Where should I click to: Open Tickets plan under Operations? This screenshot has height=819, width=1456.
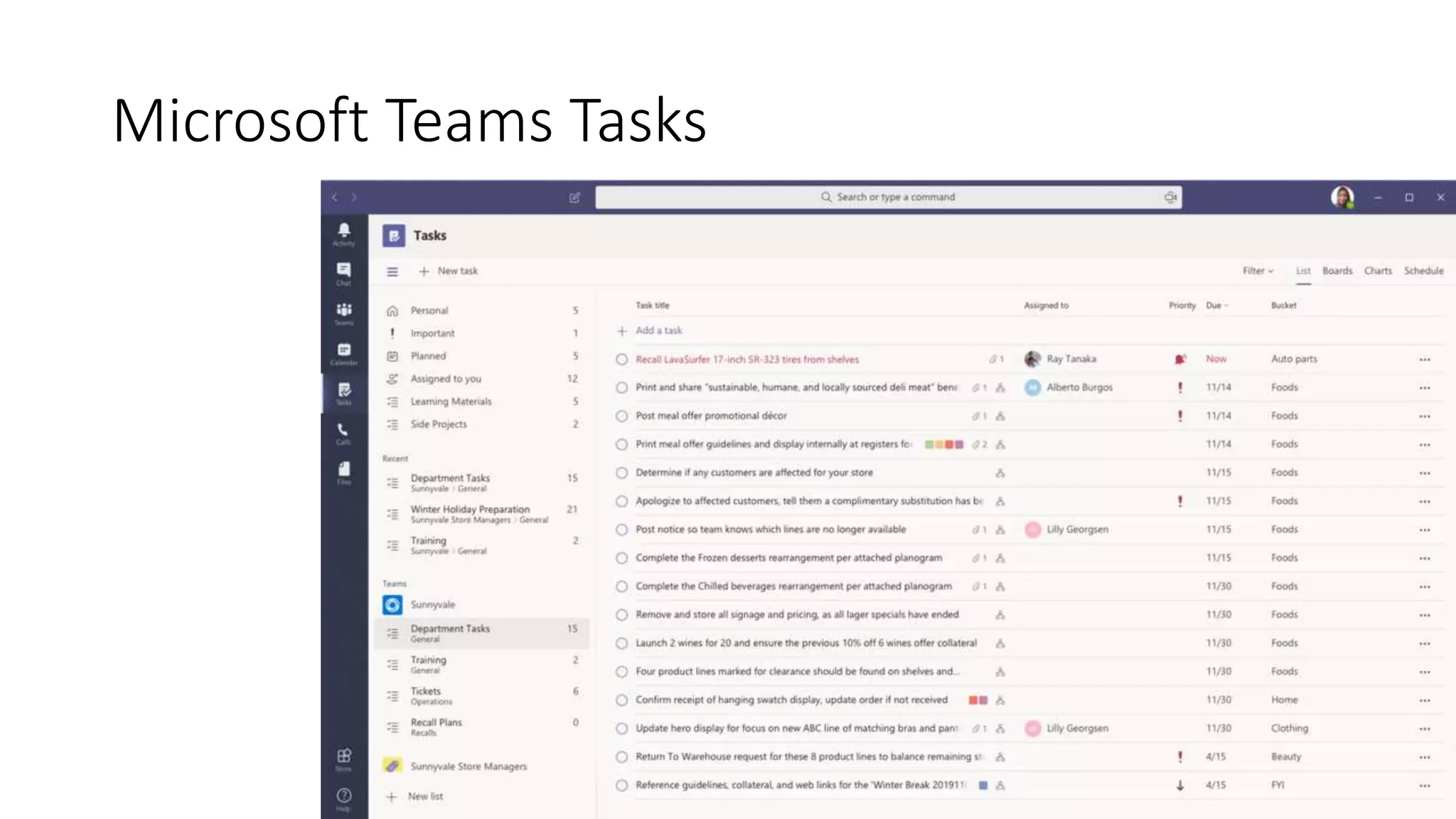click(482, 696)
